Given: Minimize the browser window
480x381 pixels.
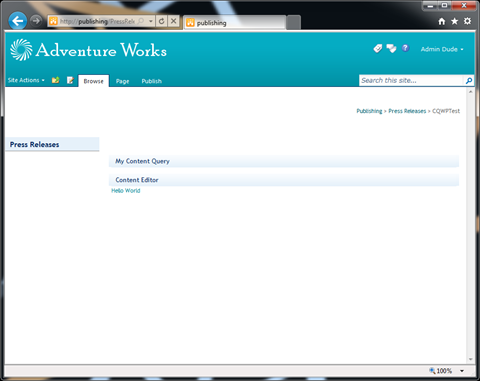Looking at the screenshot, I should 430,6.
